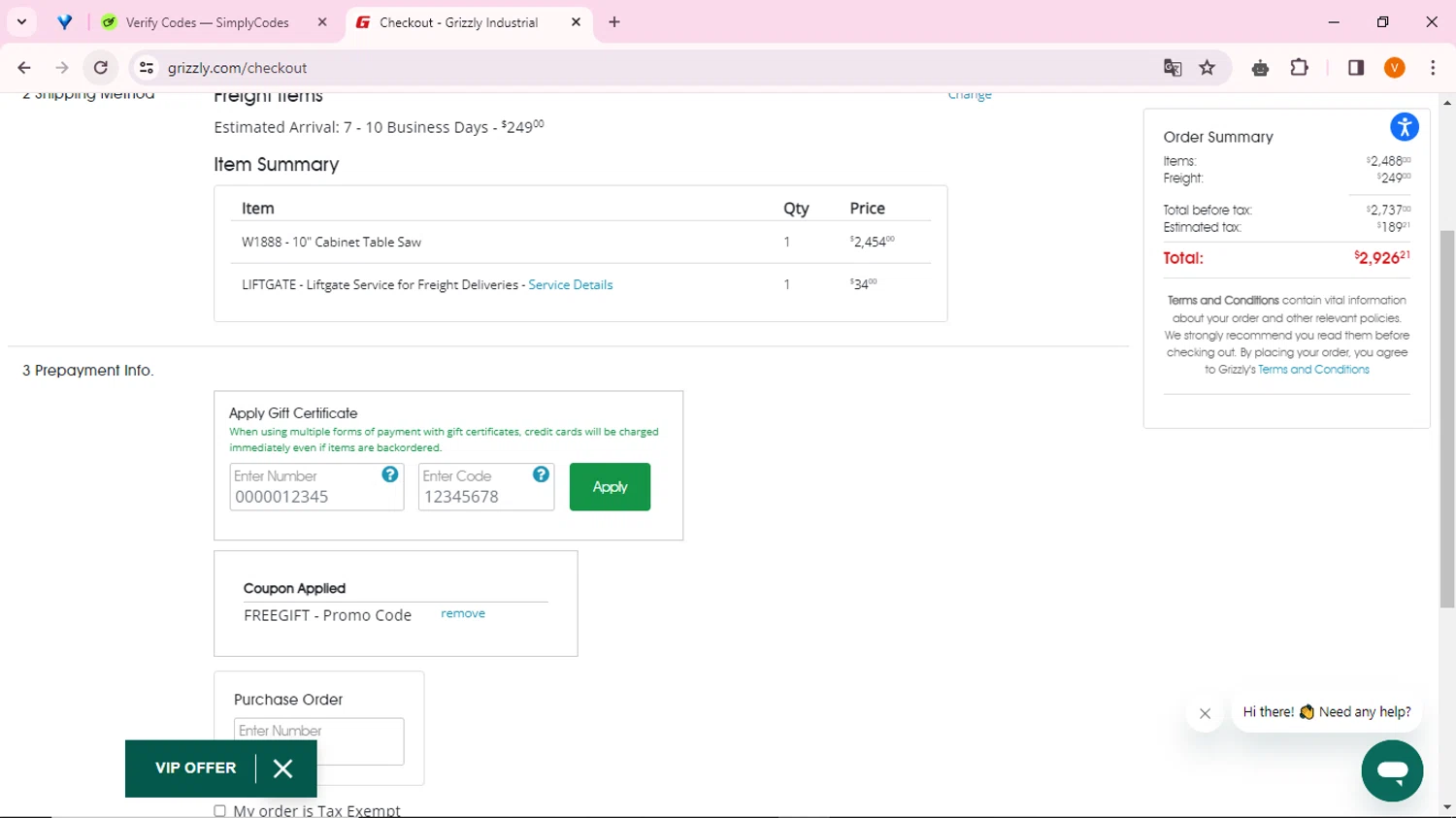Restore down the Chrome window

(1382, 21)
